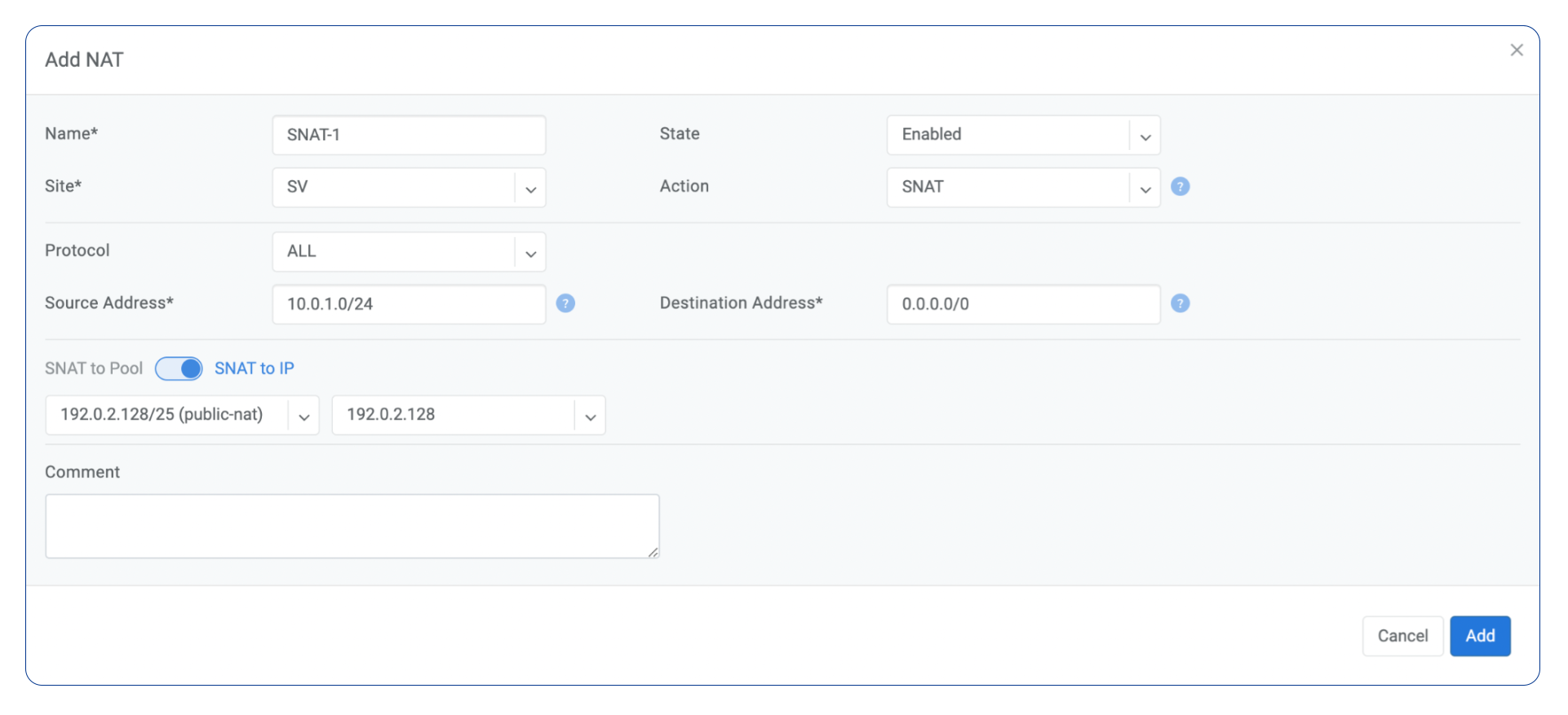This screenshot has height=715, width=1568.
Task: Click the help icon beside Source Address
Action: point(565,303)
